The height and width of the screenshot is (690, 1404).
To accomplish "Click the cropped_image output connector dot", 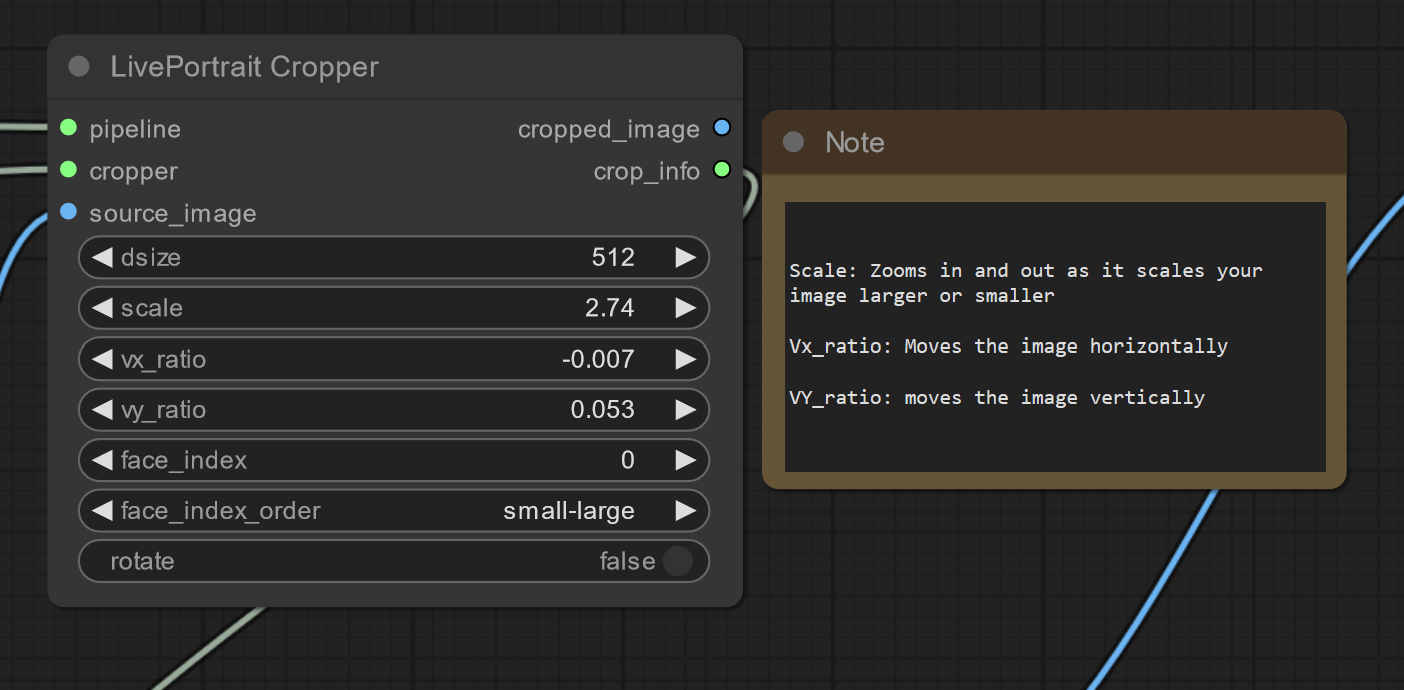I will tap(722, 128).
